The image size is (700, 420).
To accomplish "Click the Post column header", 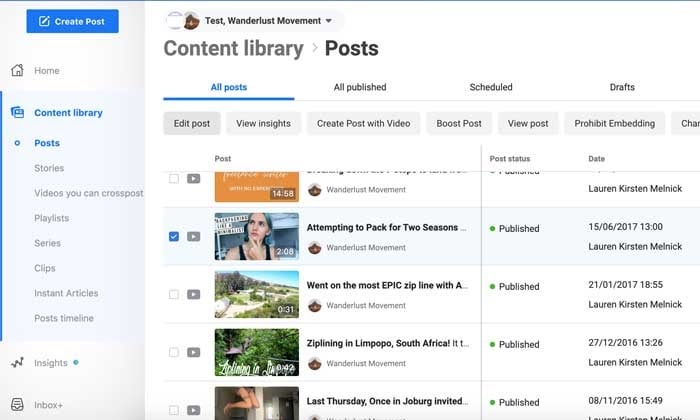I will pos(223,158).
